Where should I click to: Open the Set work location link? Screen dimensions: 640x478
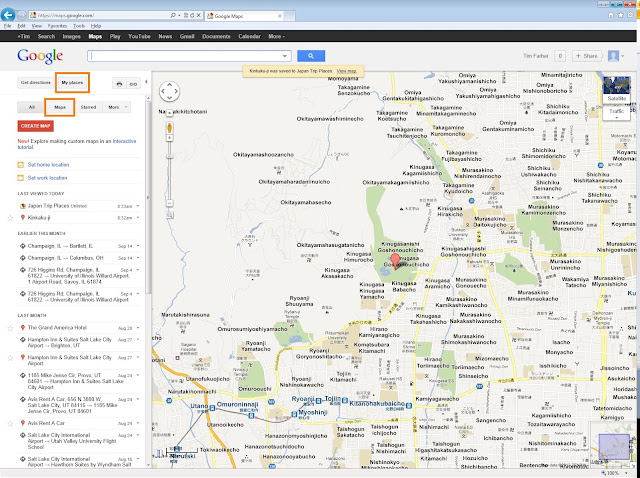pos(47,178)
